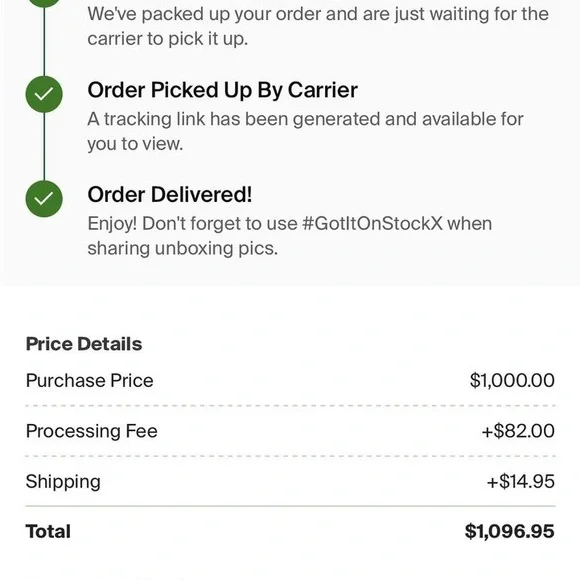
Task: Click the Order Delivered green checkmark icon
Action: pos(44,199)
